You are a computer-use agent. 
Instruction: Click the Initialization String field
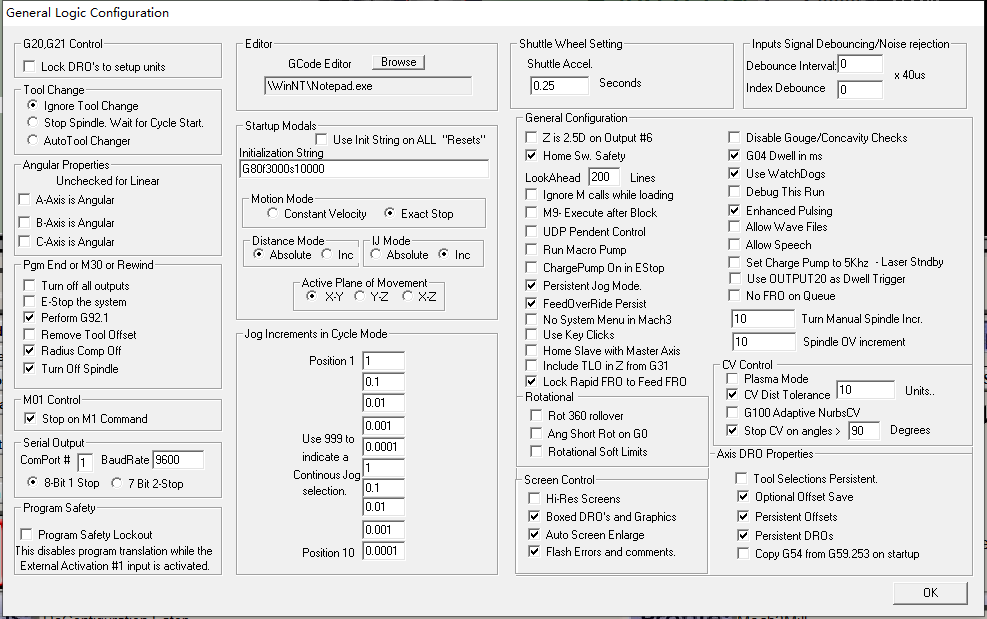364,169
